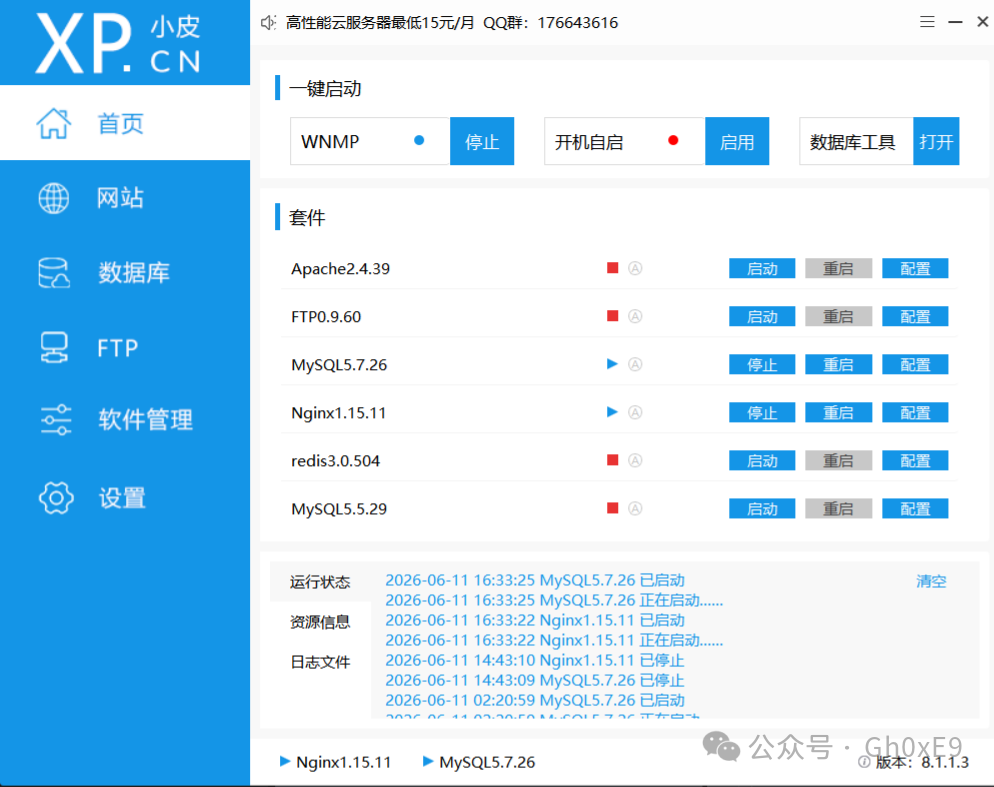Open 数据库工具 with the 打开 button
Viewport: 994px width, 787px height.
[x=936, y=141]
